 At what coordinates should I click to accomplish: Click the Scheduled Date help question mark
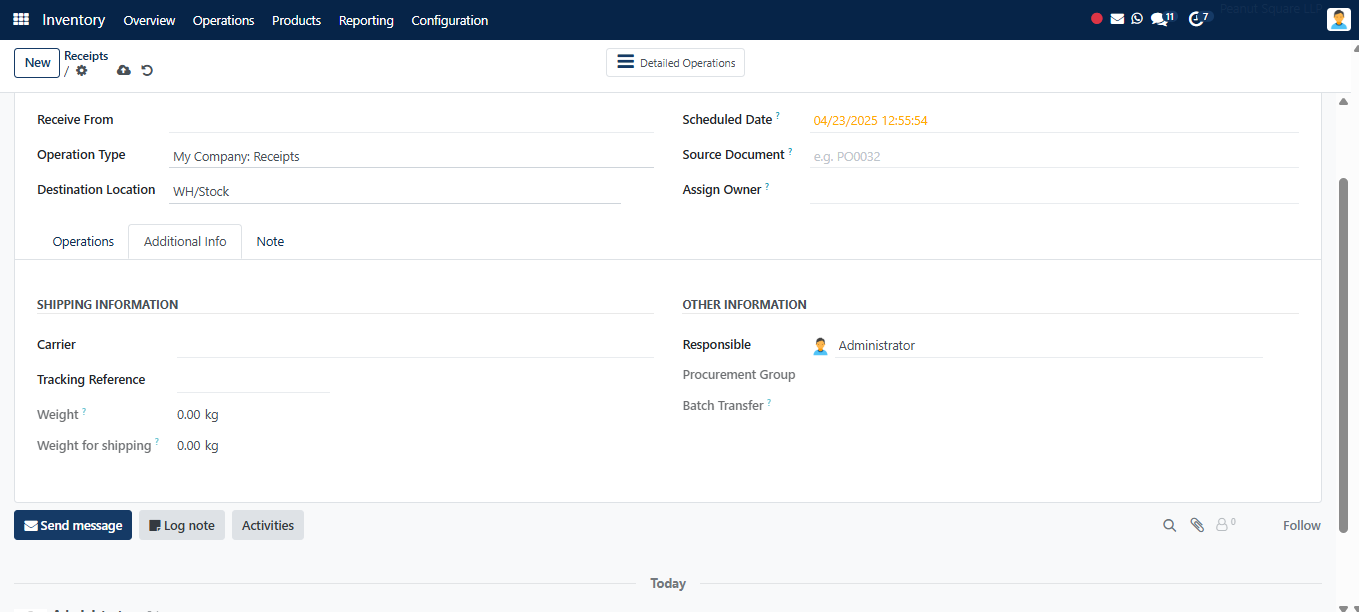click(x=778, y=117)
